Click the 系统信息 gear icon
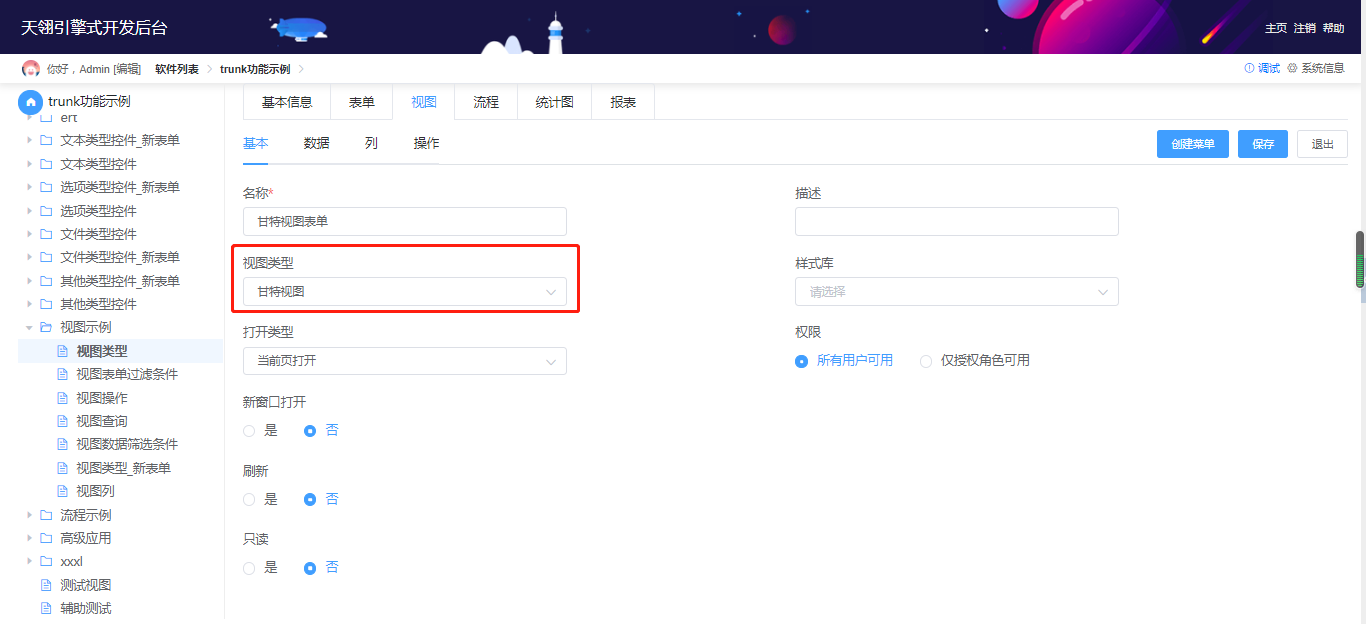This screenshot has width=1366, height=624. (x=1292, y=69)
